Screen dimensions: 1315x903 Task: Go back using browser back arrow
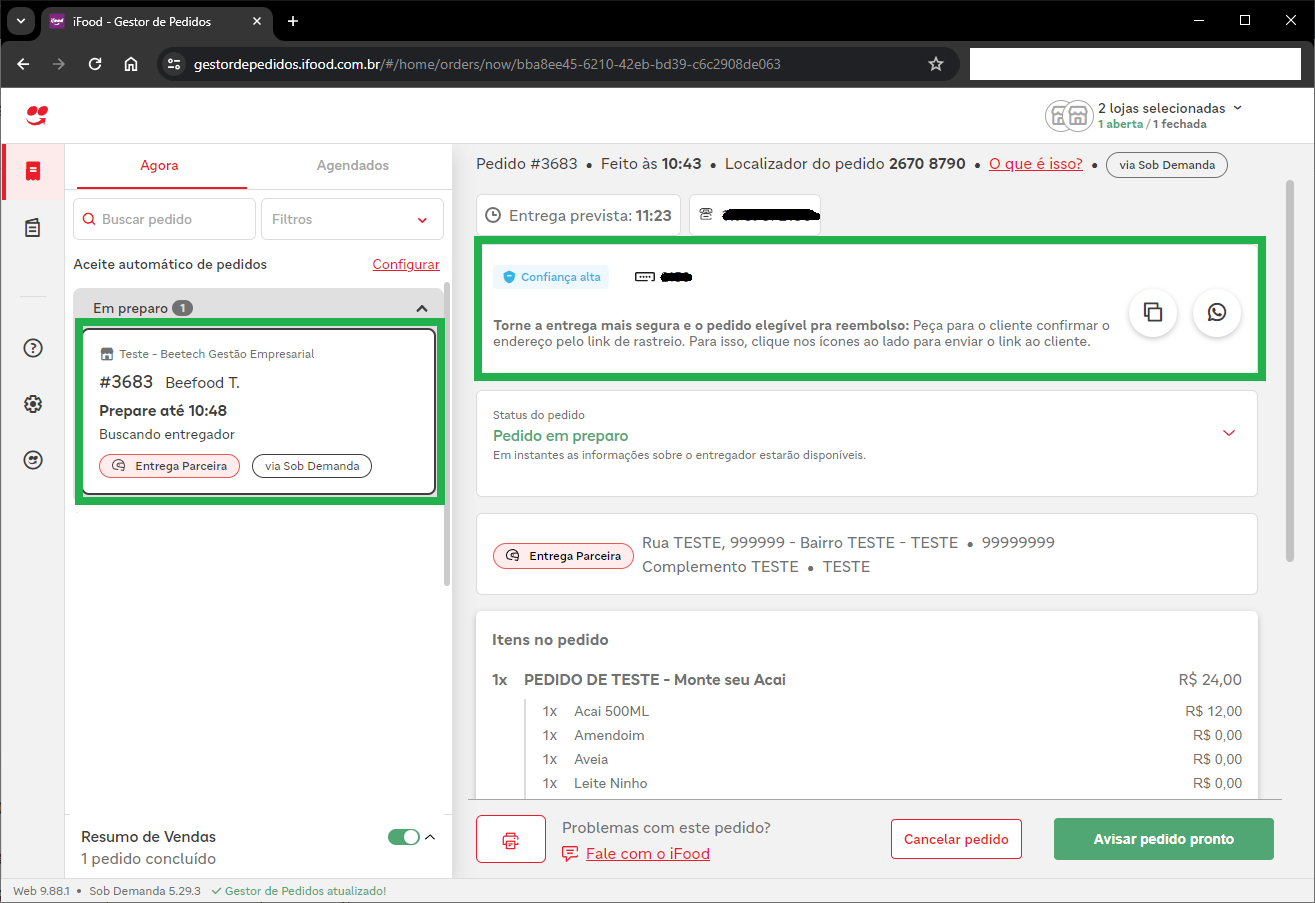[23, 64]
